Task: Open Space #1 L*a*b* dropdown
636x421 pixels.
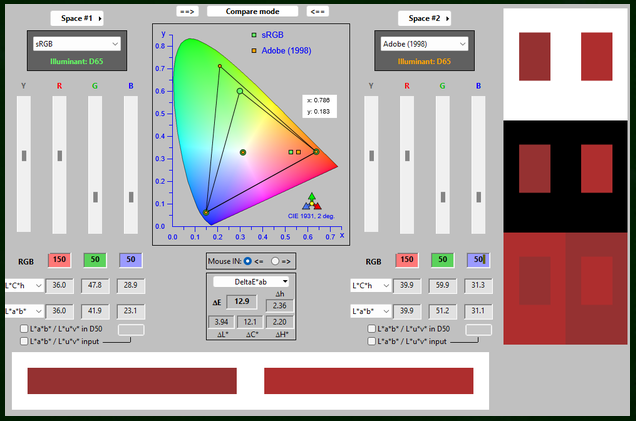Action: point(24,311)
